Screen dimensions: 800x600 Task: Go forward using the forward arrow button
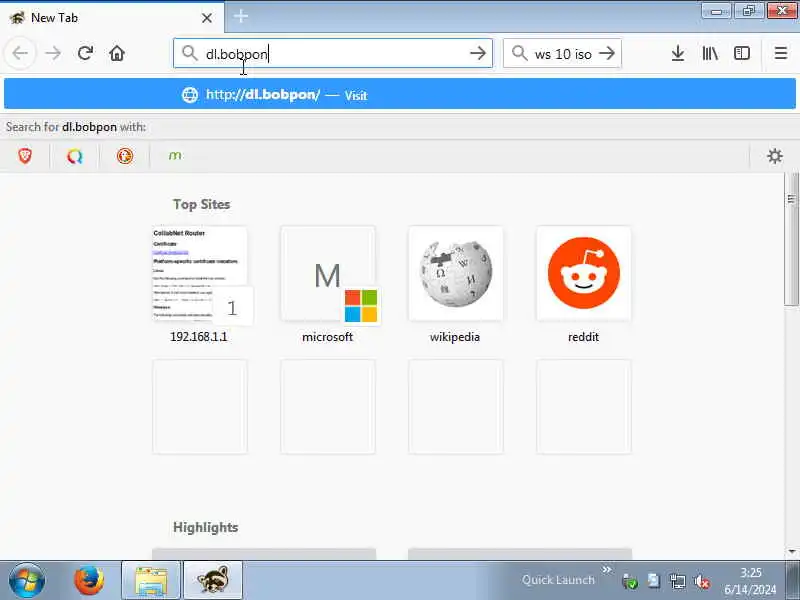[53, 53]
